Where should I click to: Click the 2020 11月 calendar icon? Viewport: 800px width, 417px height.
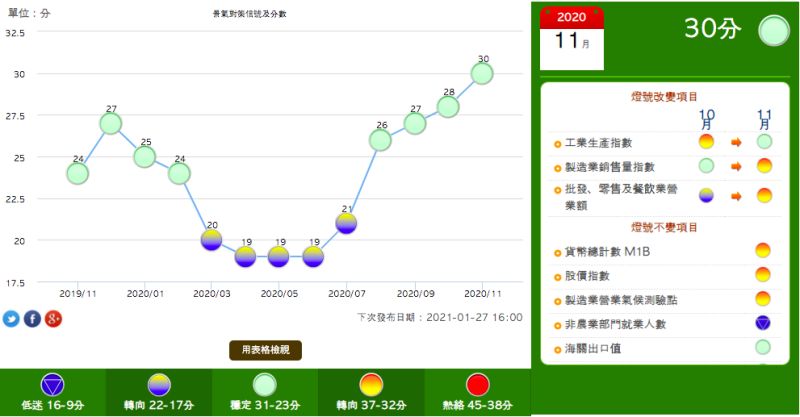click(572, 38)
